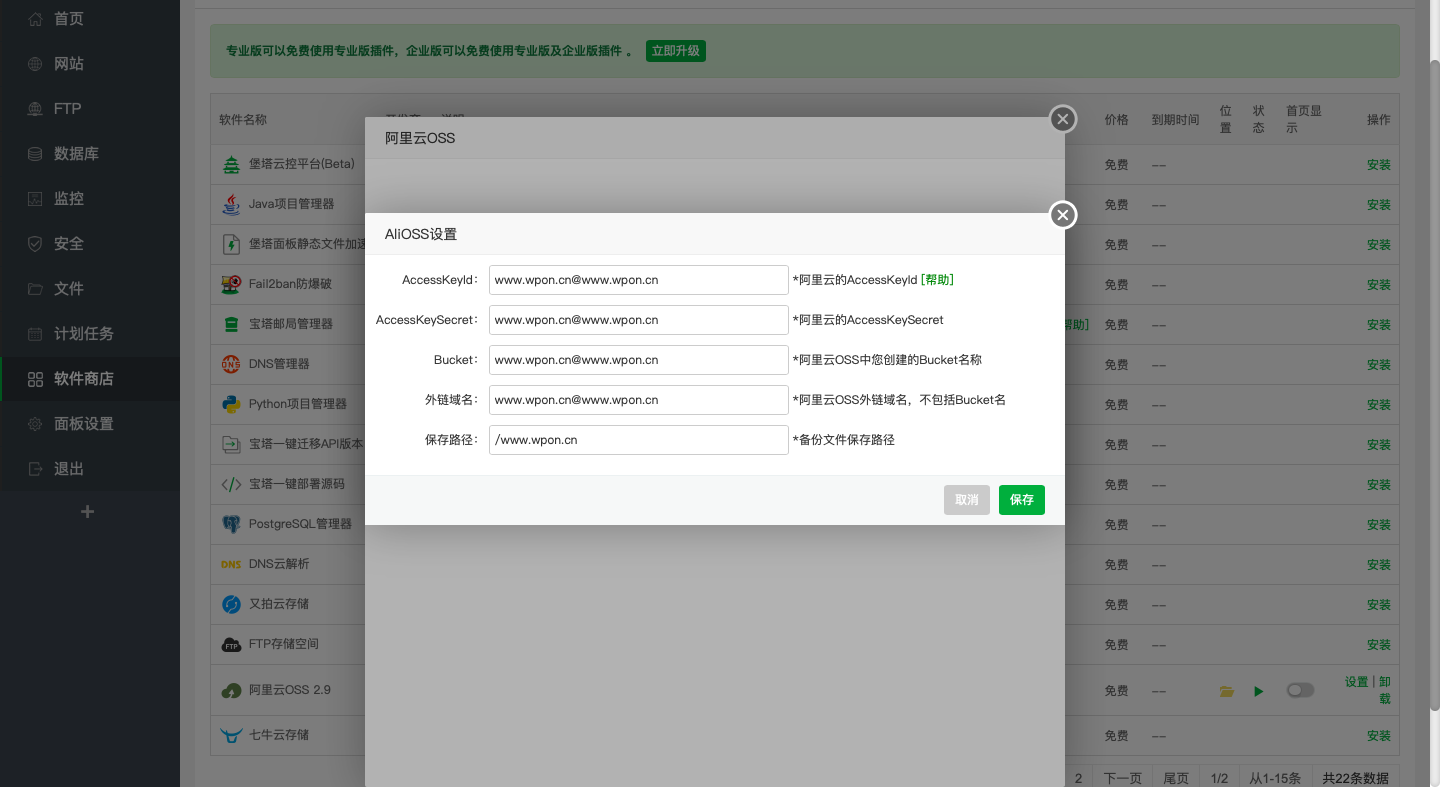Install Java项目管理器 via 安装 link
This screenshot has height=787, width=1440.
[x=1379, y=205]
